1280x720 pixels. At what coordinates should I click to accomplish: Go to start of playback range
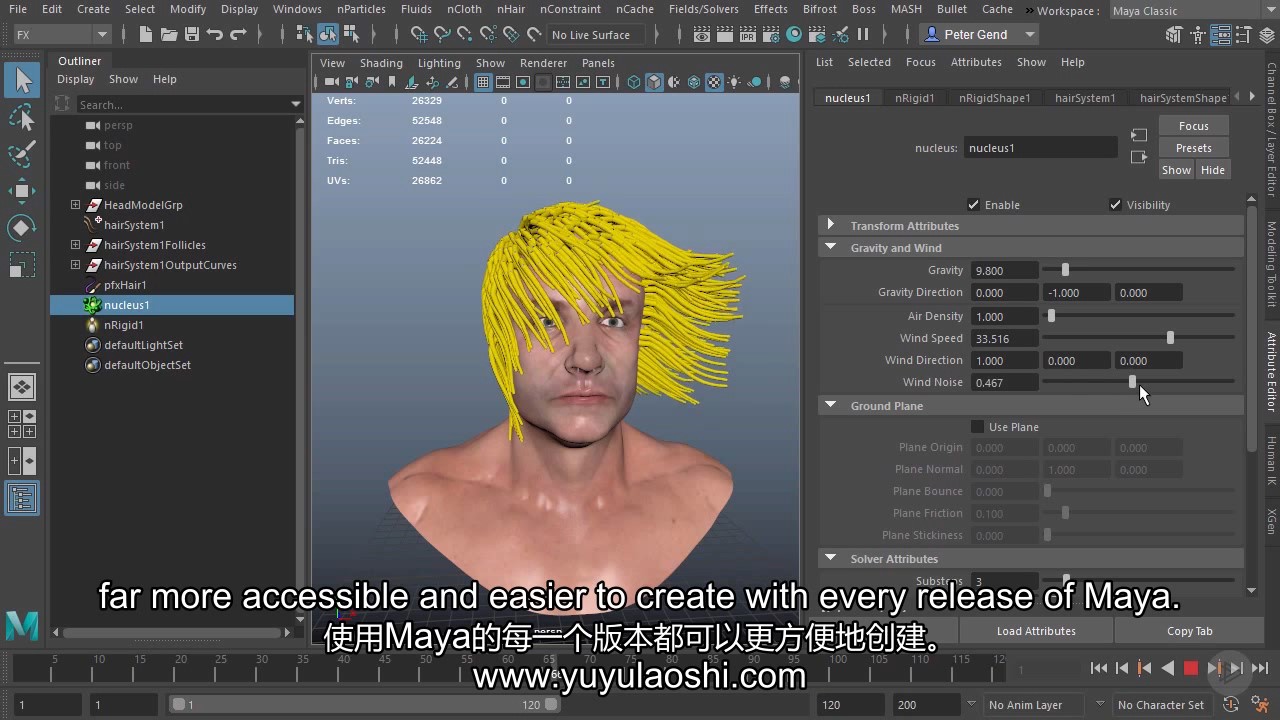1099,668
